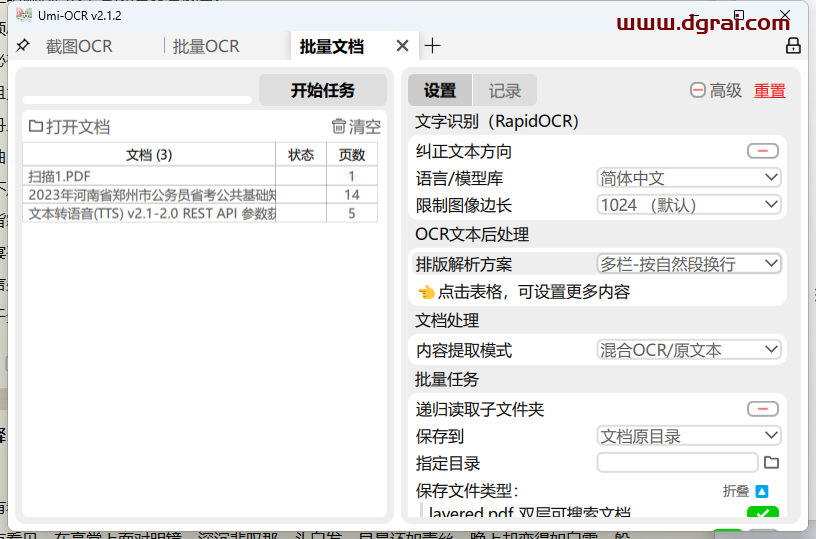Image resolution: width=816 pixels, height=539 pixels.
Task: Select the 批量文档 tab
Action: (332, 46)
